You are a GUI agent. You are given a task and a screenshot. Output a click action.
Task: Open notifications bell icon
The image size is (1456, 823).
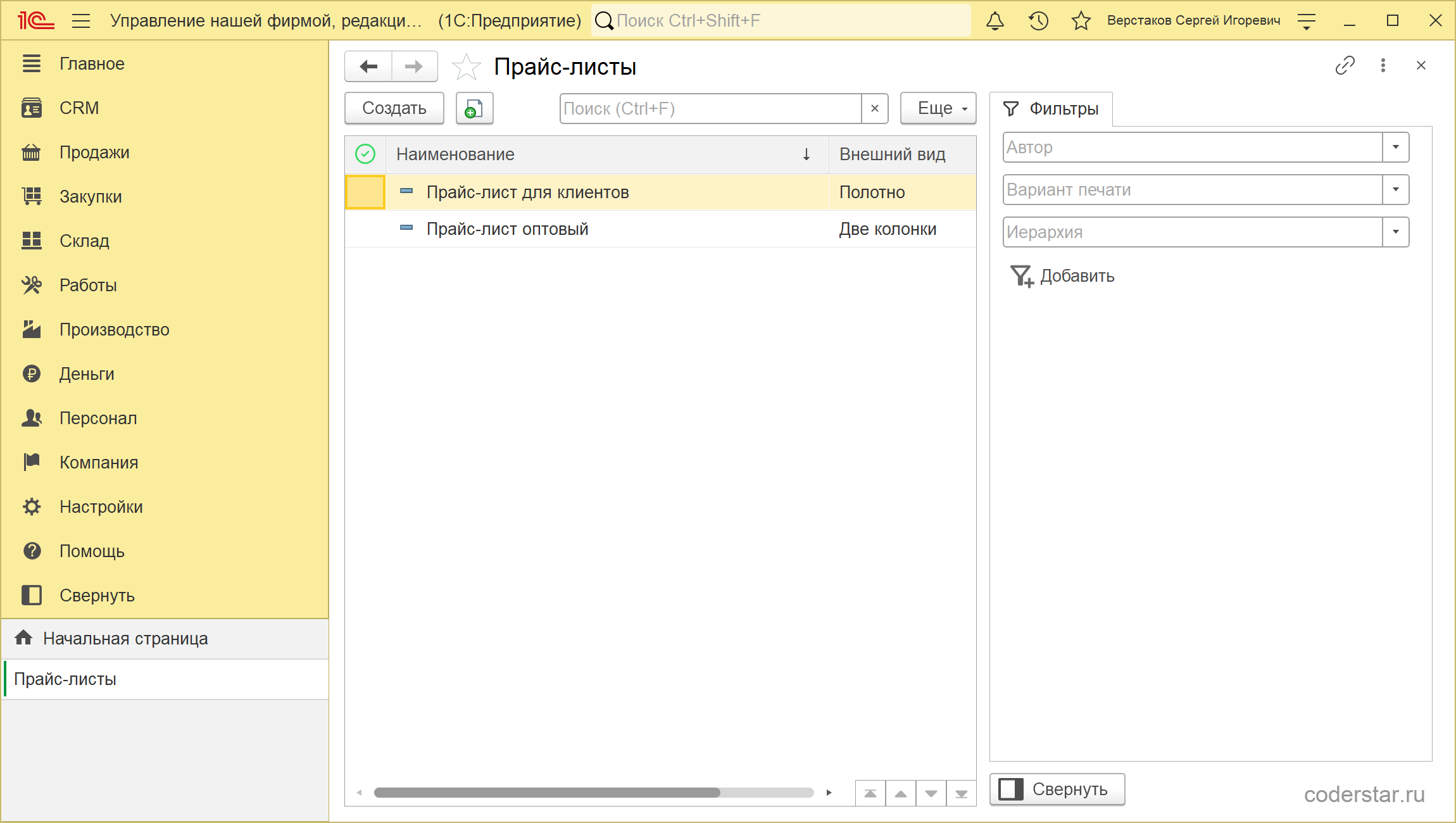point(995,21)
